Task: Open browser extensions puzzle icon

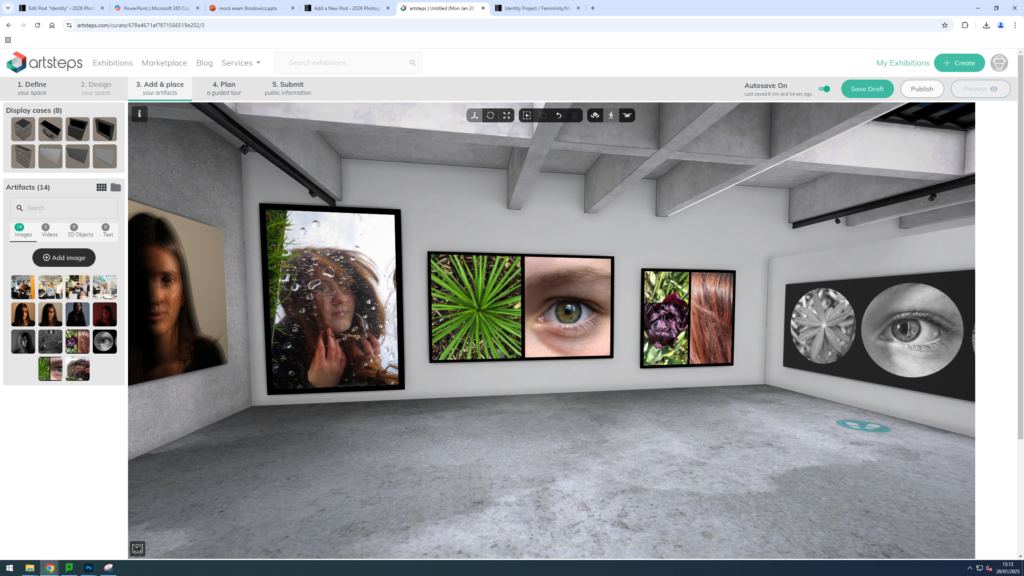Action: [x=965, y=25]
